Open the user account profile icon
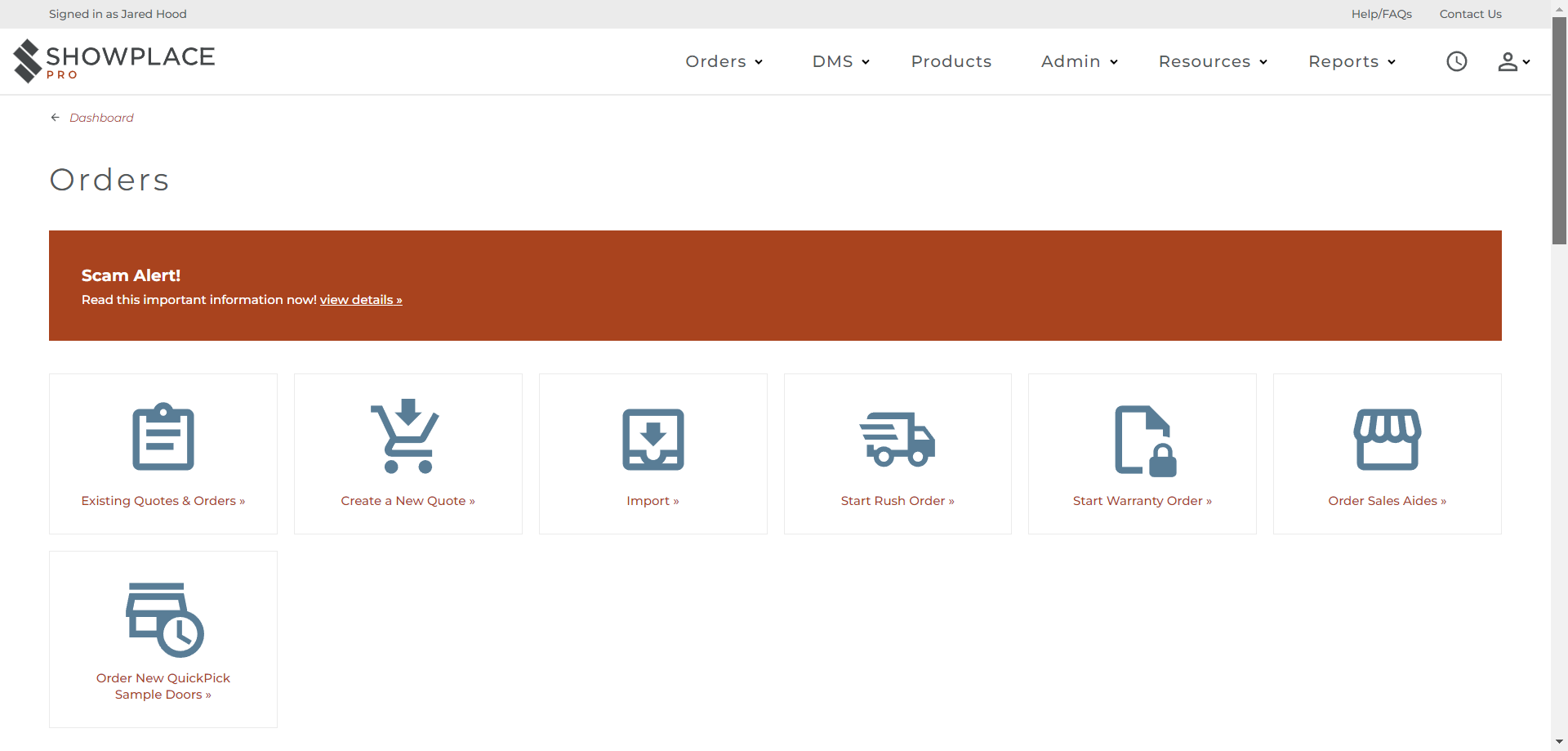 click(x=1513, y=61)
